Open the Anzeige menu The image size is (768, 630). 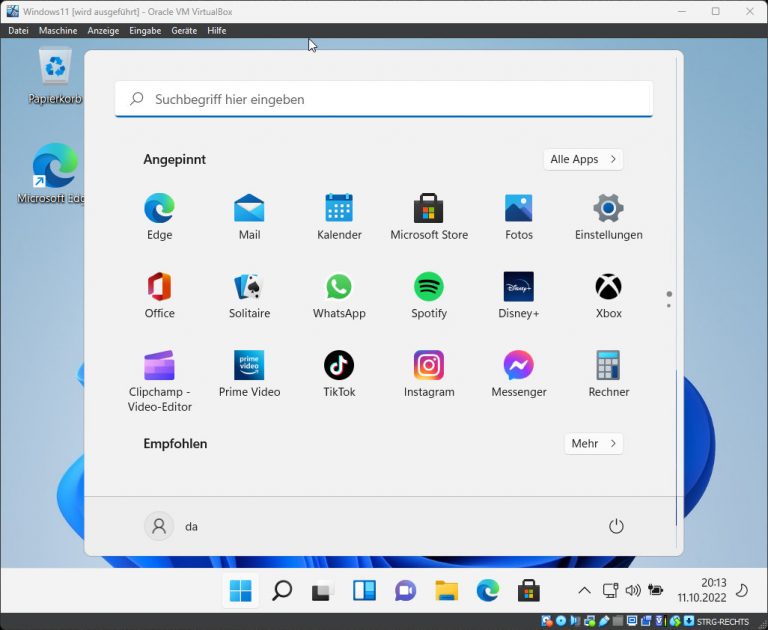(x=103, y=30)
